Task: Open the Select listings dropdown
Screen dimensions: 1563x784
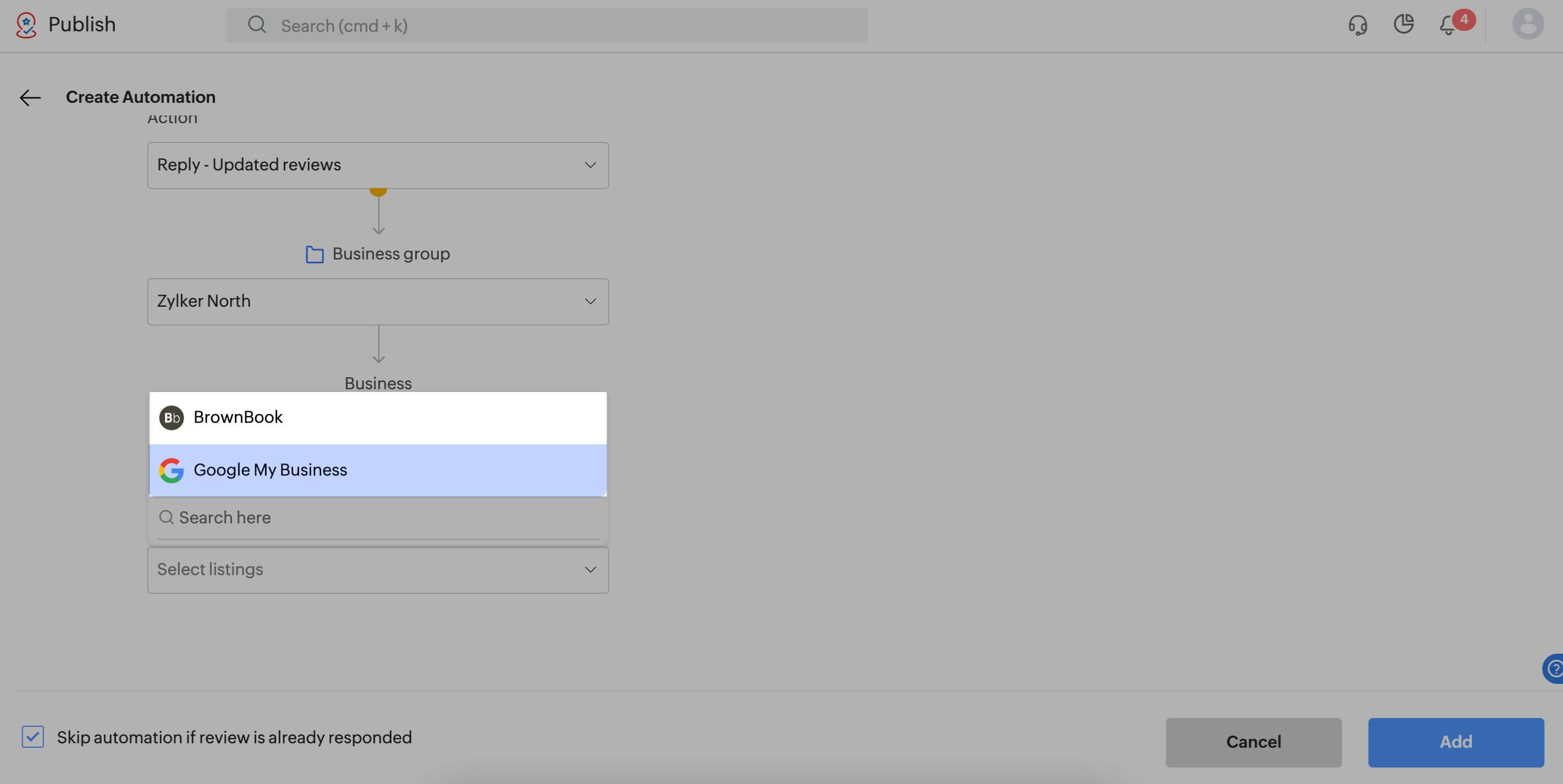Action: [x=378, y=570]
